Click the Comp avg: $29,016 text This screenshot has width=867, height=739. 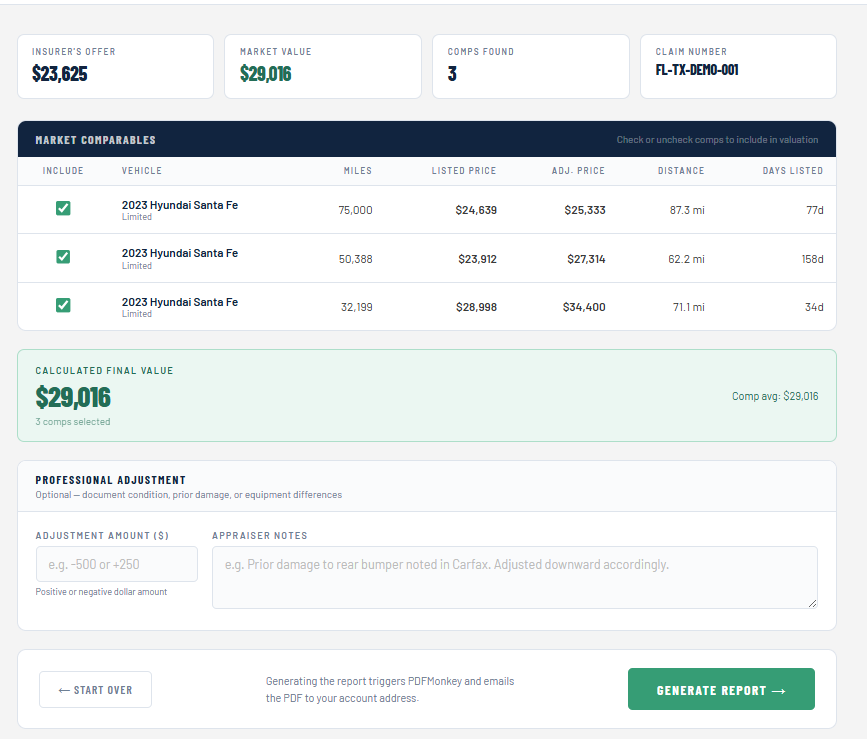[775, 396]
